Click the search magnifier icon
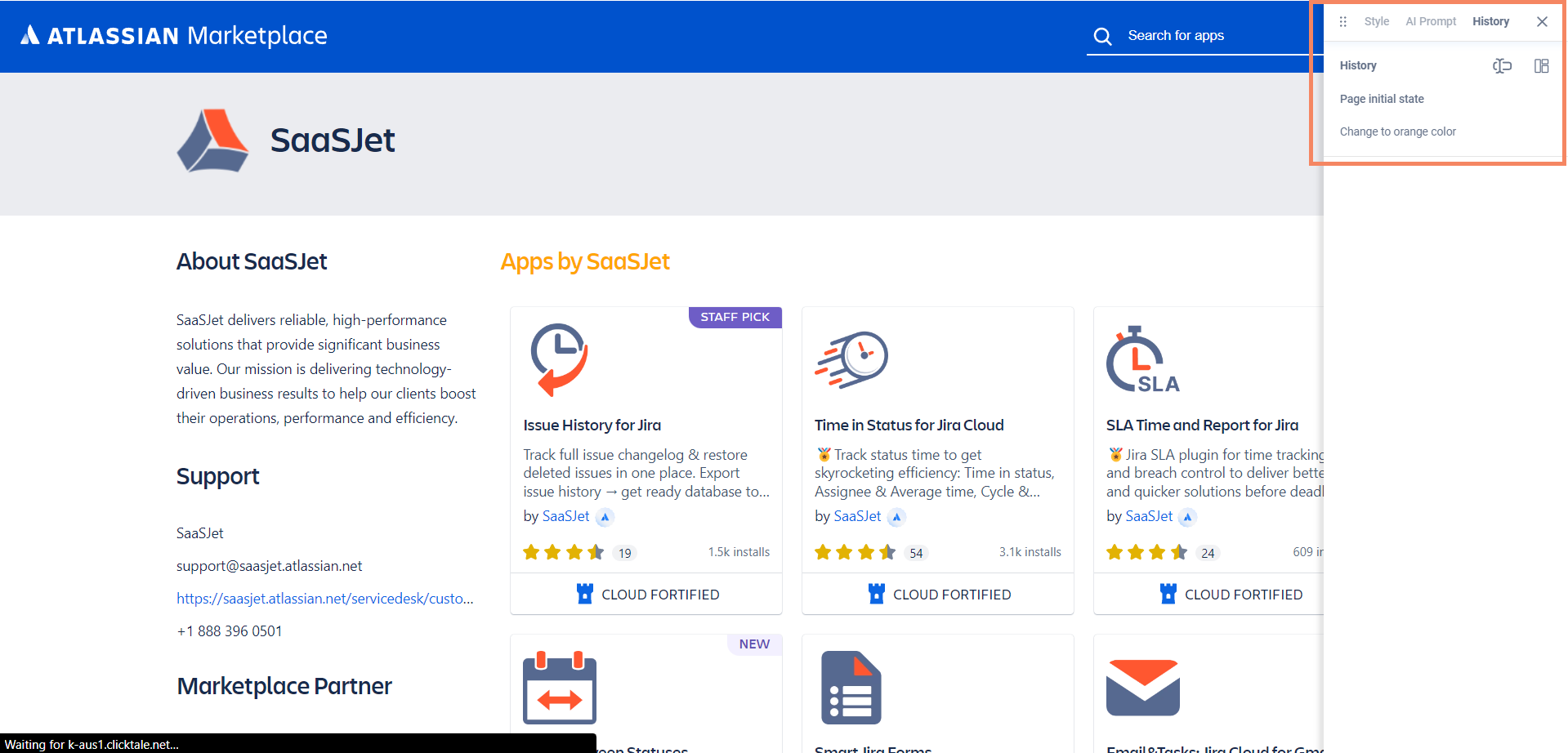This screenshot has width=1568, height=753. (x=1102, y=36)
